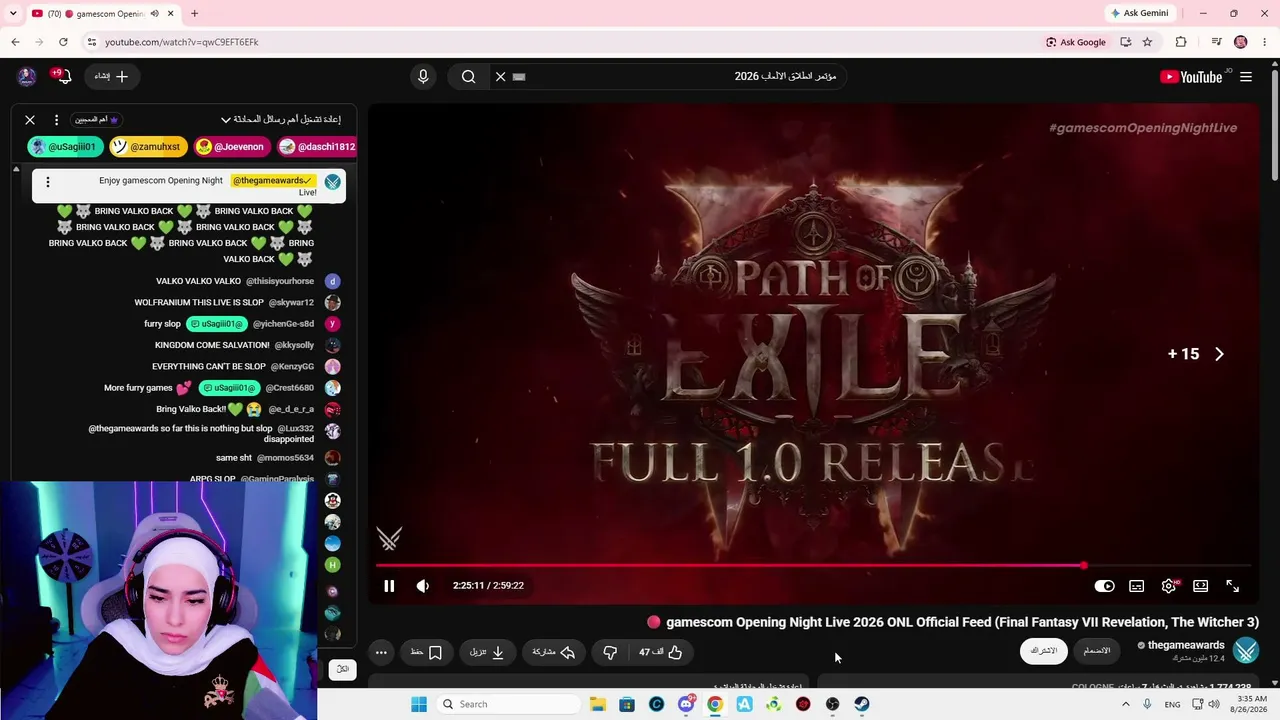
Task: Click the thegameawards avatar in pinned chat message
Action: (x=333, y=182)
